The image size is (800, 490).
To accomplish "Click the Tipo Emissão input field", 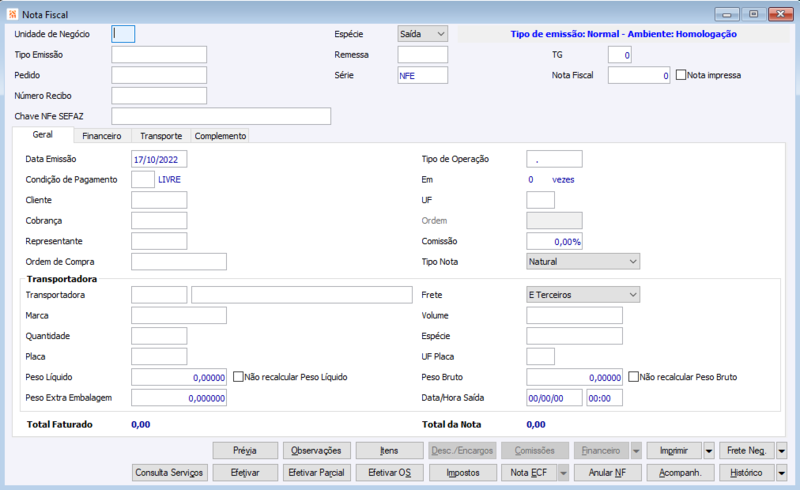I will click(x=159, y=55).
